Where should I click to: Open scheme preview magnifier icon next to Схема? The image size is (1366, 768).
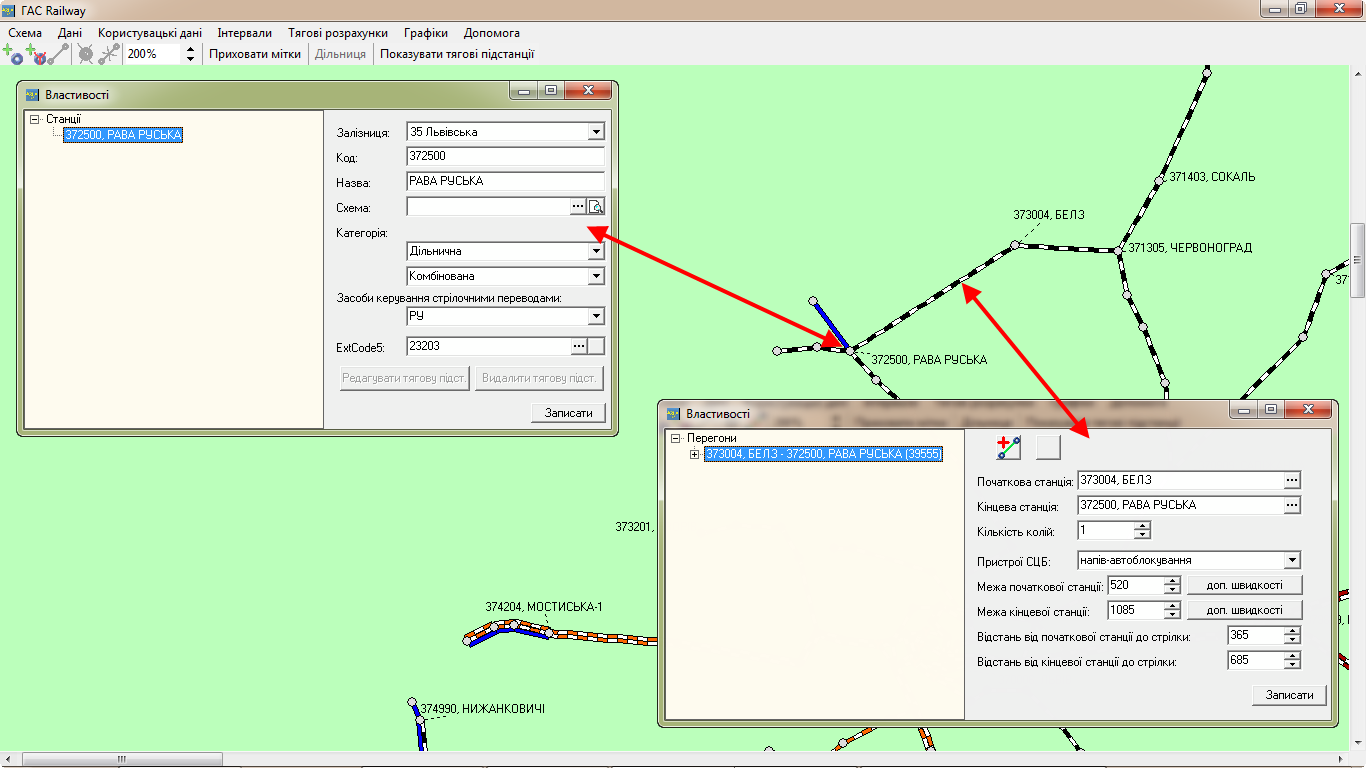596,207
